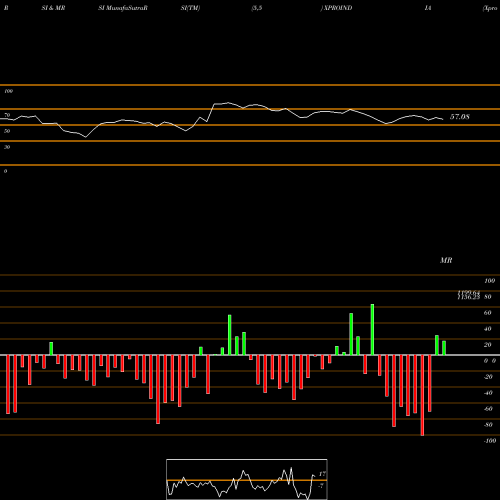Click the 'SI MunafaSutraR' header text
Viewport: 500px width, 500px height.
click(123, 8)
